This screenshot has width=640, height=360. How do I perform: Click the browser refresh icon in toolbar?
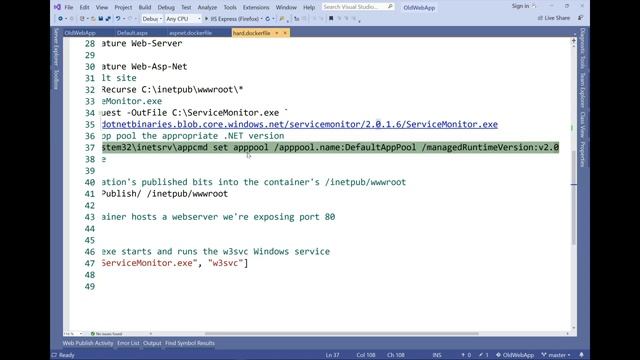point(268,19)
